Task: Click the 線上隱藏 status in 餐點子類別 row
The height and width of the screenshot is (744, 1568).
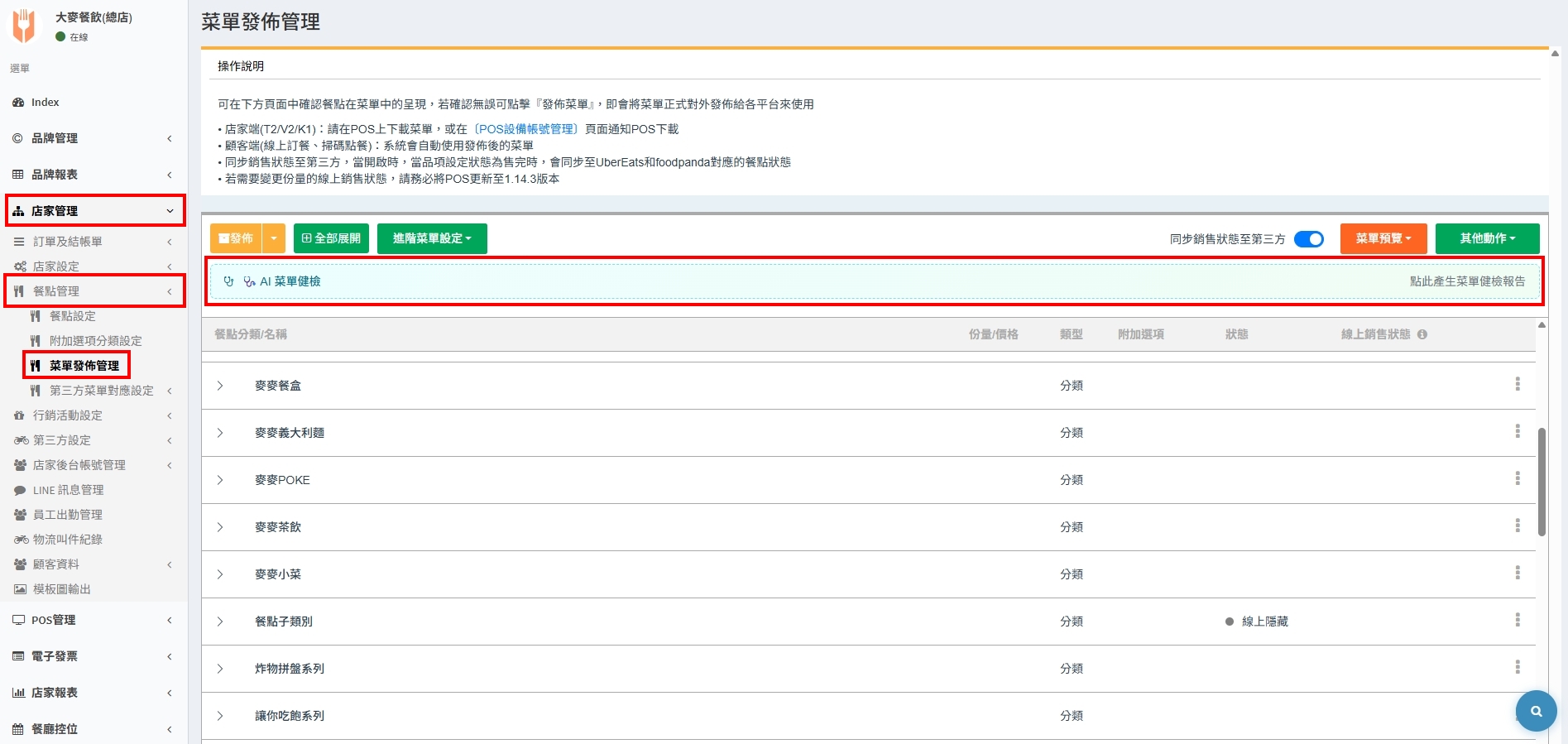Action: pyautogui.click(x=1257, y=622)
